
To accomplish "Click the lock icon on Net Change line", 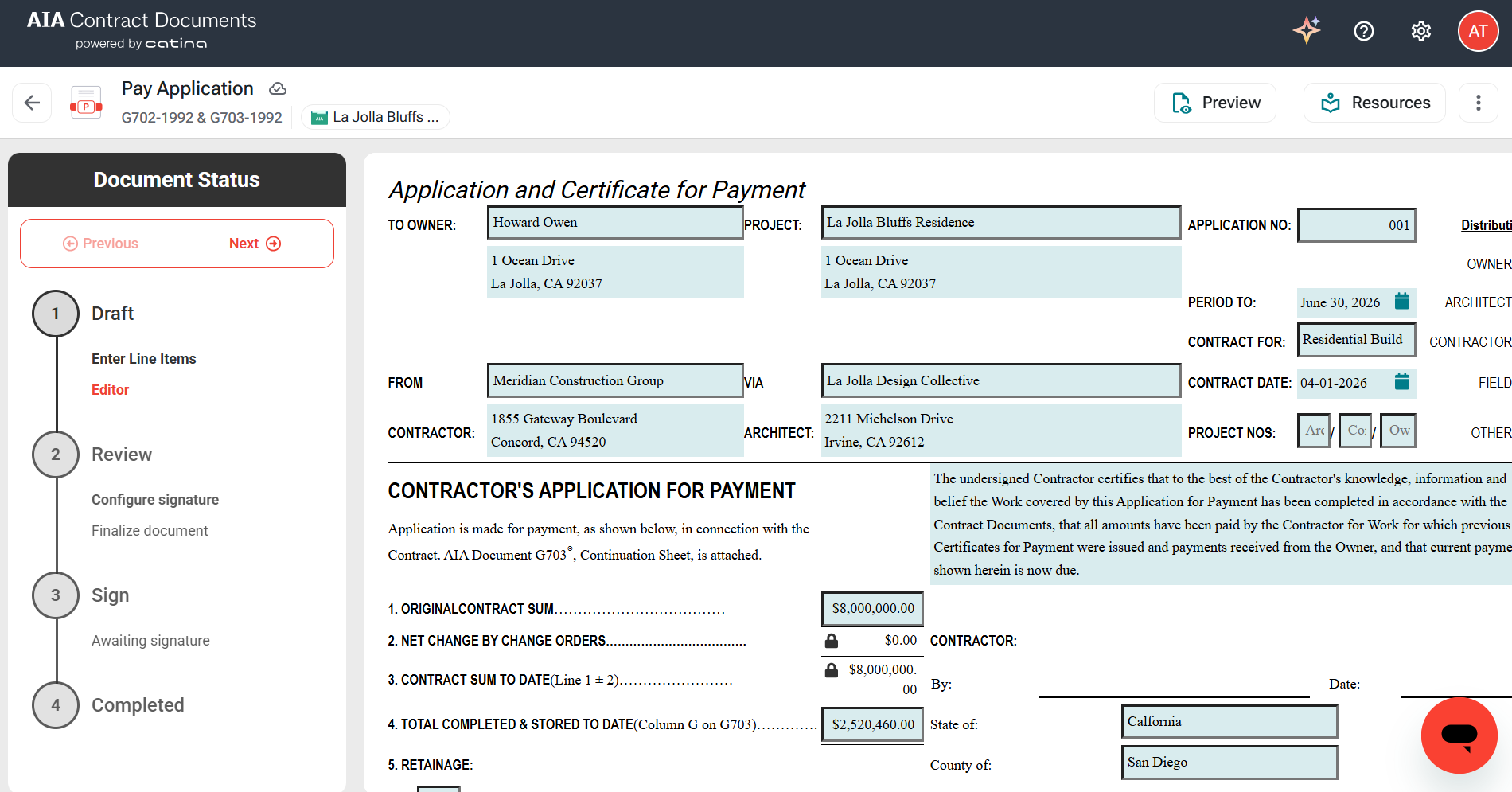I will pos(832,641).
